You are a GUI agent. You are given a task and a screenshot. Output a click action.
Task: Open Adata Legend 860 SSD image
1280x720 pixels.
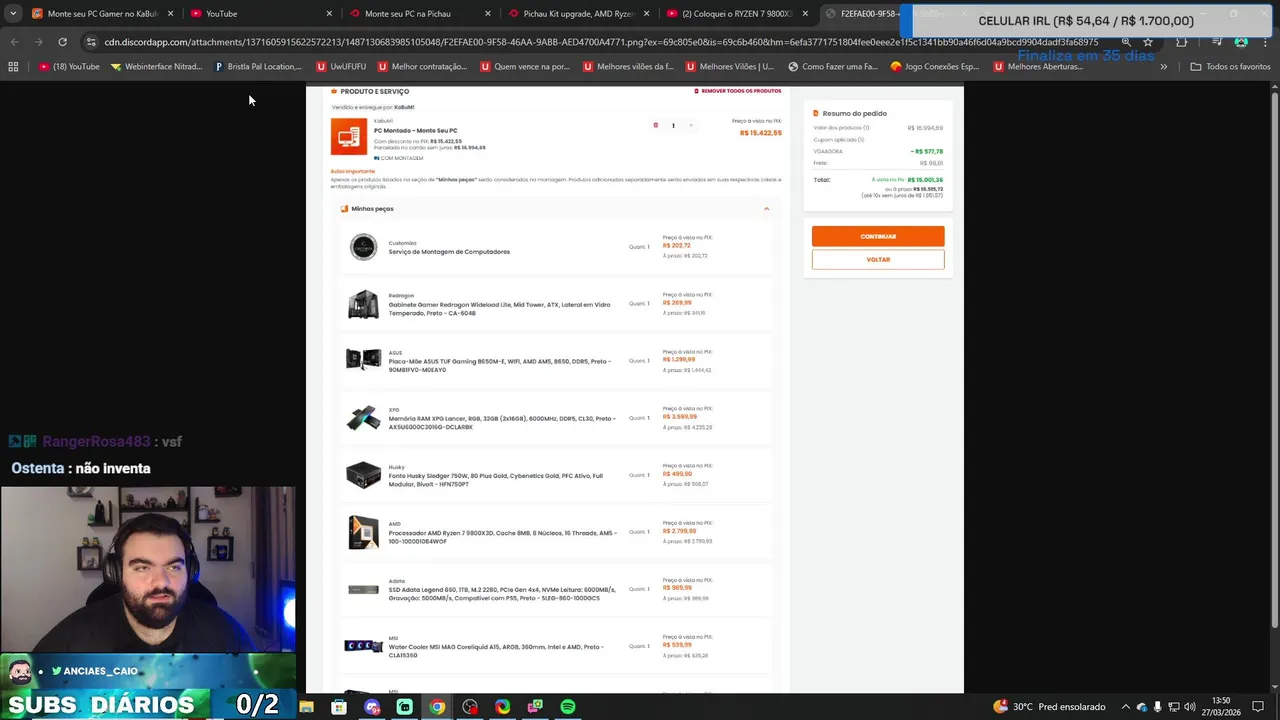[363, 589]
